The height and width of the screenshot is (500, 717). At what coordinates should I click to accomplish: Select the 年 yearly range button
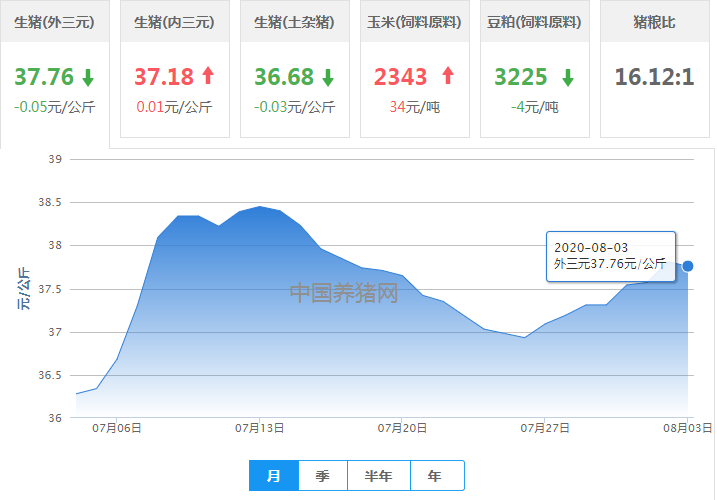[434, 476]
